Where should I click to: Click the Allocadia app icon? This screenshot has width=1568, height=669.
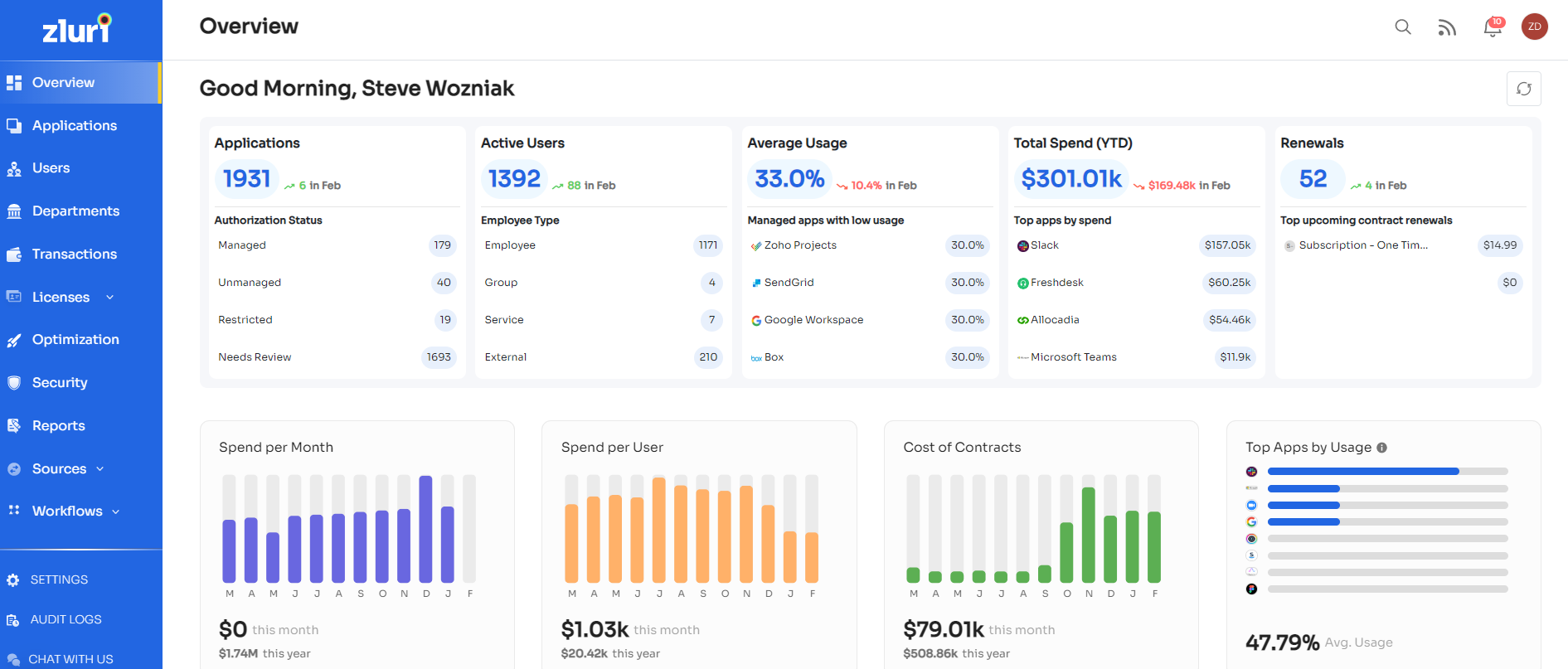(1023, 321)
